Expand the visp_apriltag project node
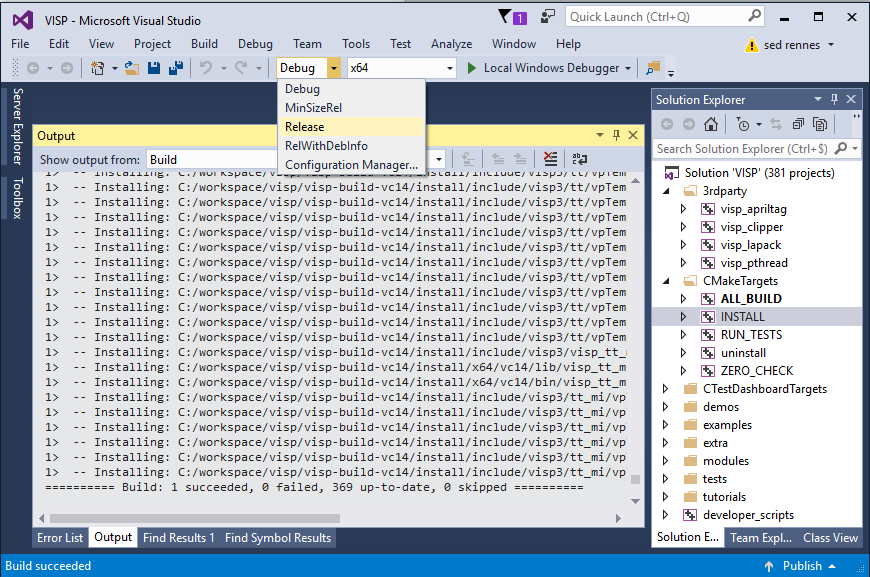 (x=684, y=209)
